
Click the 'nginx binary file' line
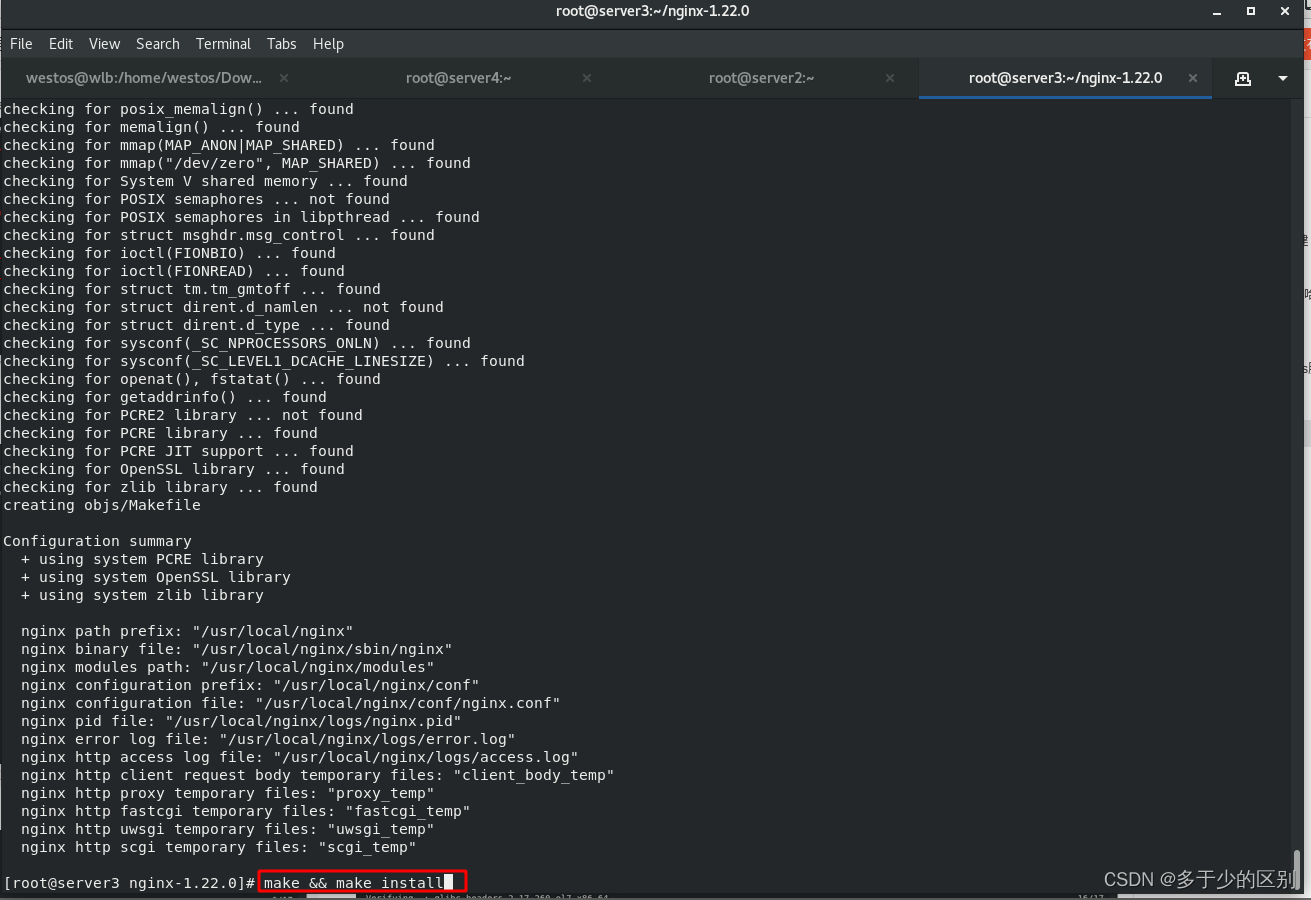point(237,649)
